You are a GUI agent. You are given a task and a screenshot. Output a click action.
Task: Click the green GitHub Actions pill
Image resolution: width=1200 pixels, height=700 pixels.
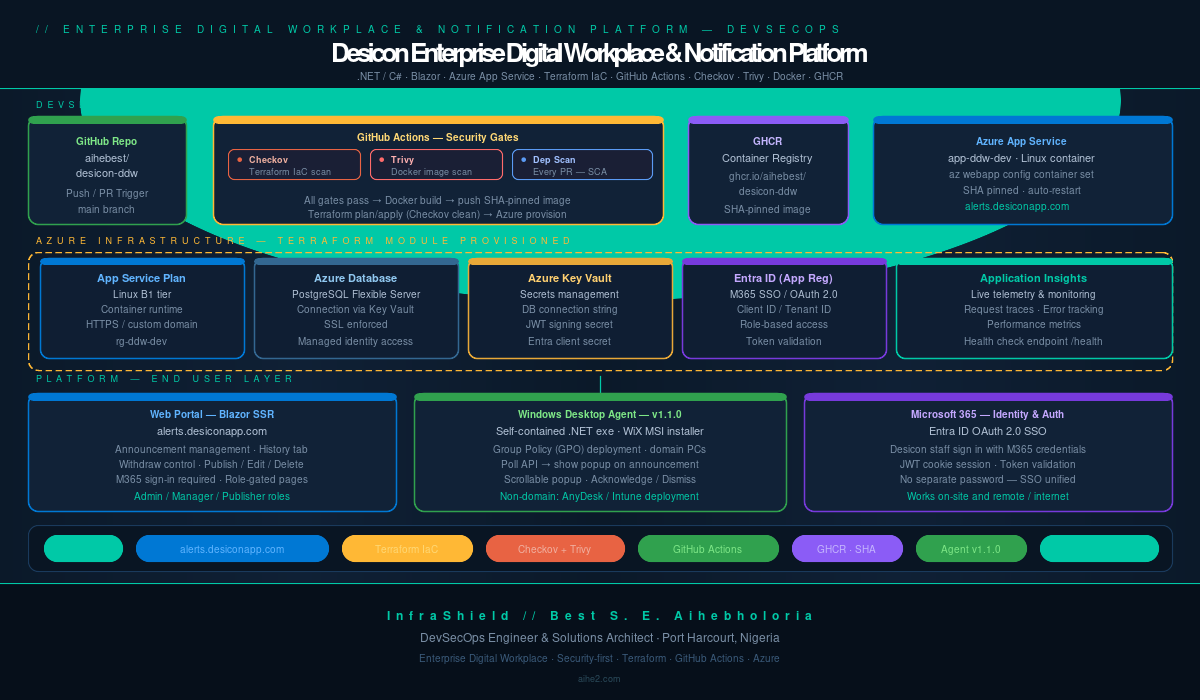click(708, 549)
